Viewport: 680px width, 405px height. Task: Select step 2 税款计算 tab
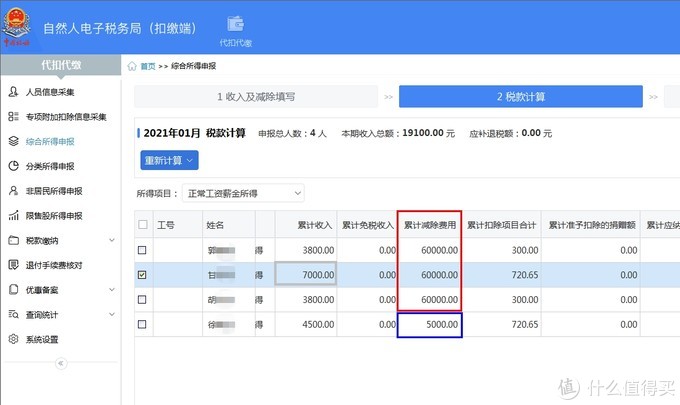click(521, 96)
